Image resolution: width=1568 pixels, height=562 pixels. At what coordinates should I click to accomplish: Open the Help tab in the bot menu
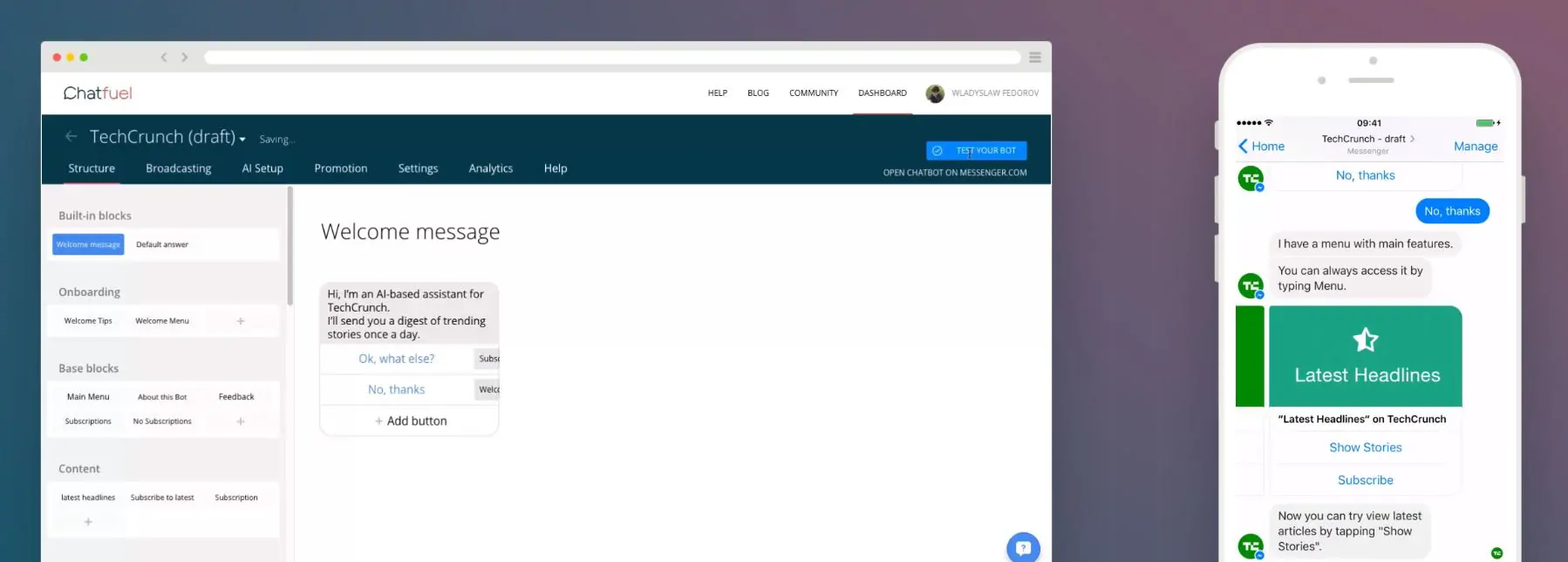pos(556,168)
